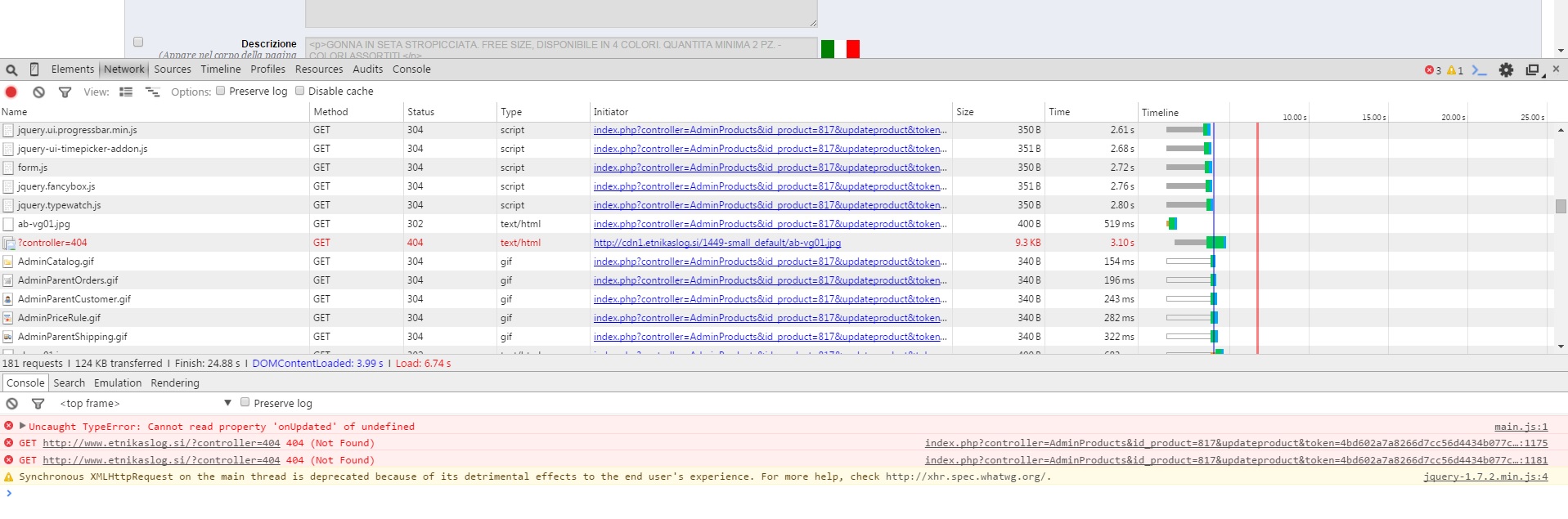Clear the console messages icon

point(11,404)
